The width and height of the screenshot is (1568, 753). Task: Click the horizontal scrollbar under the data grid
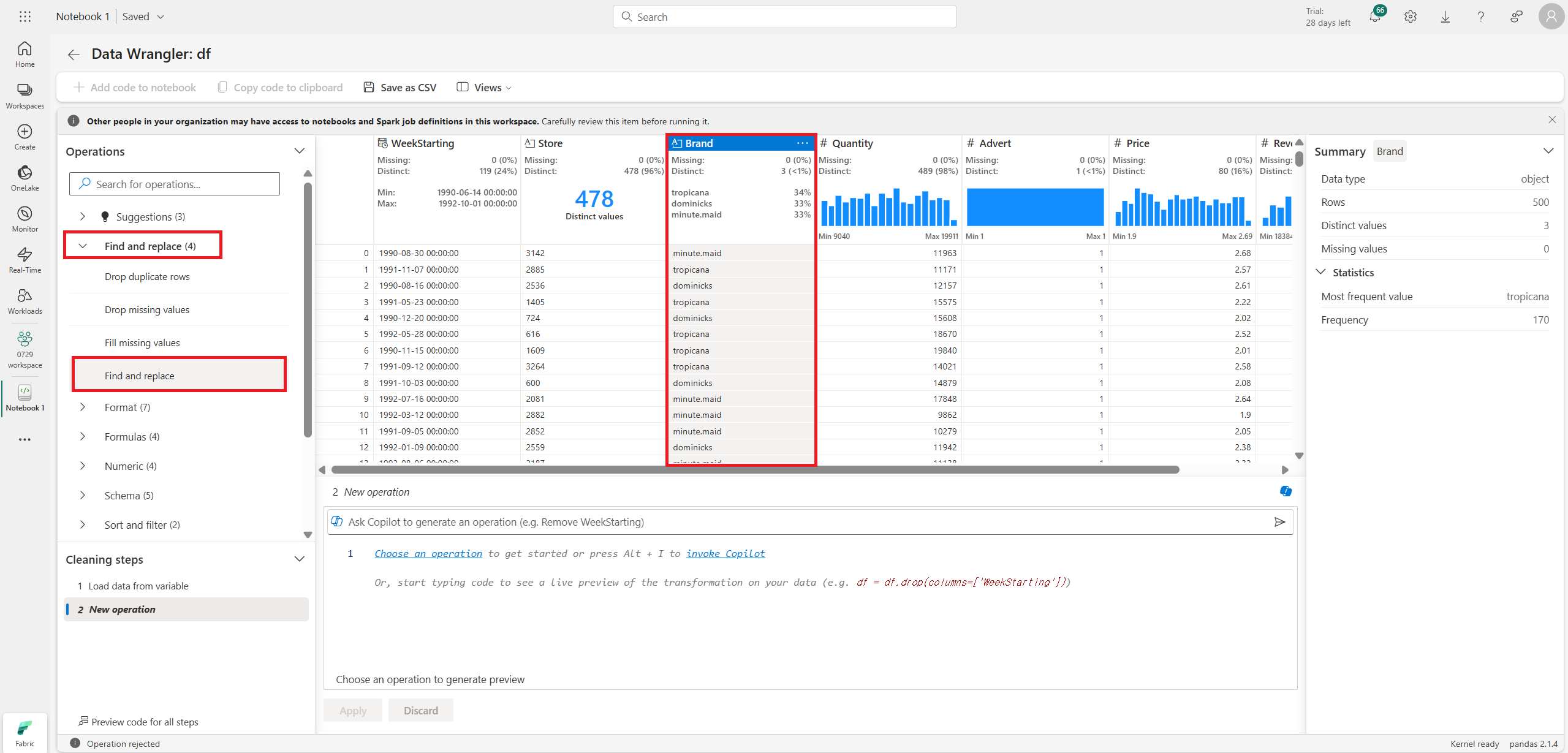tap(754, 470)
